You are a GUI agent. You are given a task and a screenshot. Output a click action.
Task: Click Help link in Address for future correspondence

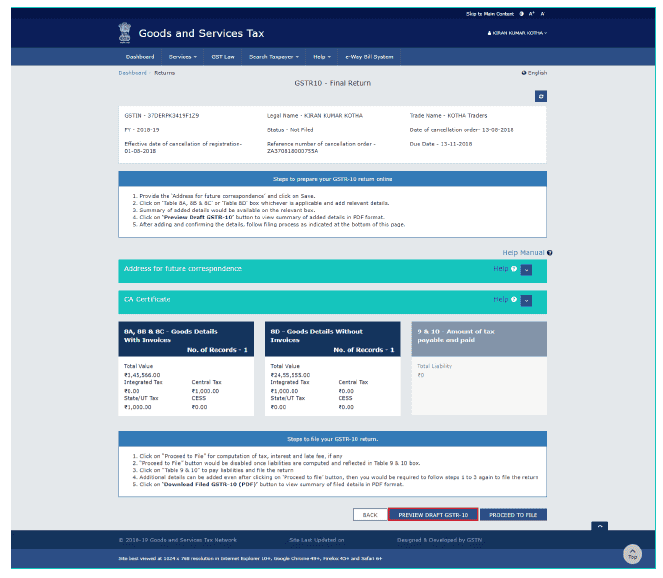[x=501, y=268]
